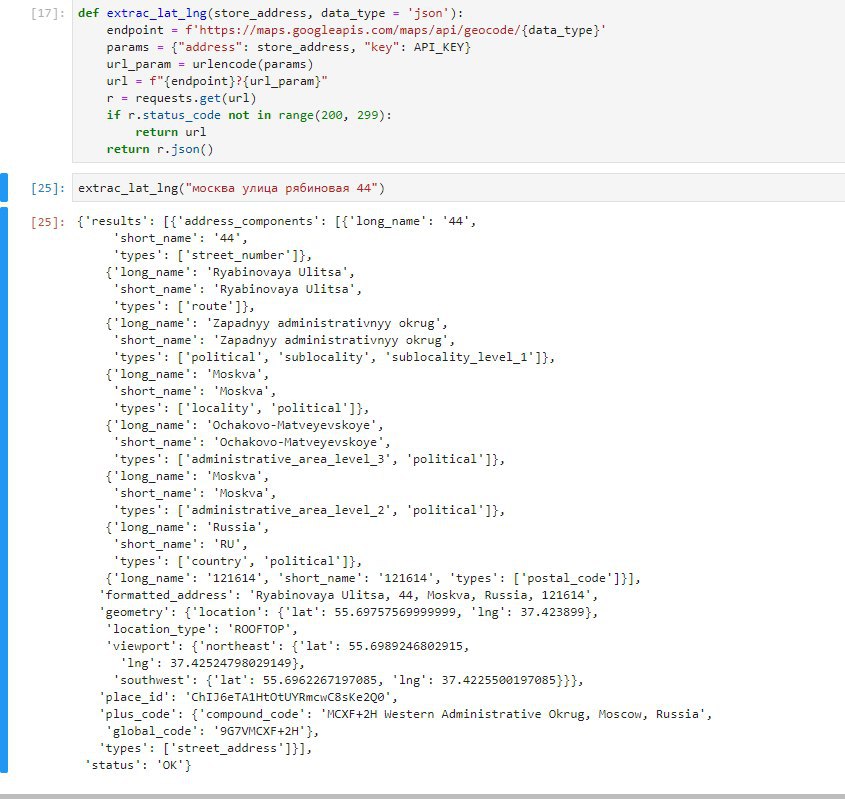Click the 'RU' short_name value
This screenshot has width=845, height=799.
tap(227, 544)
